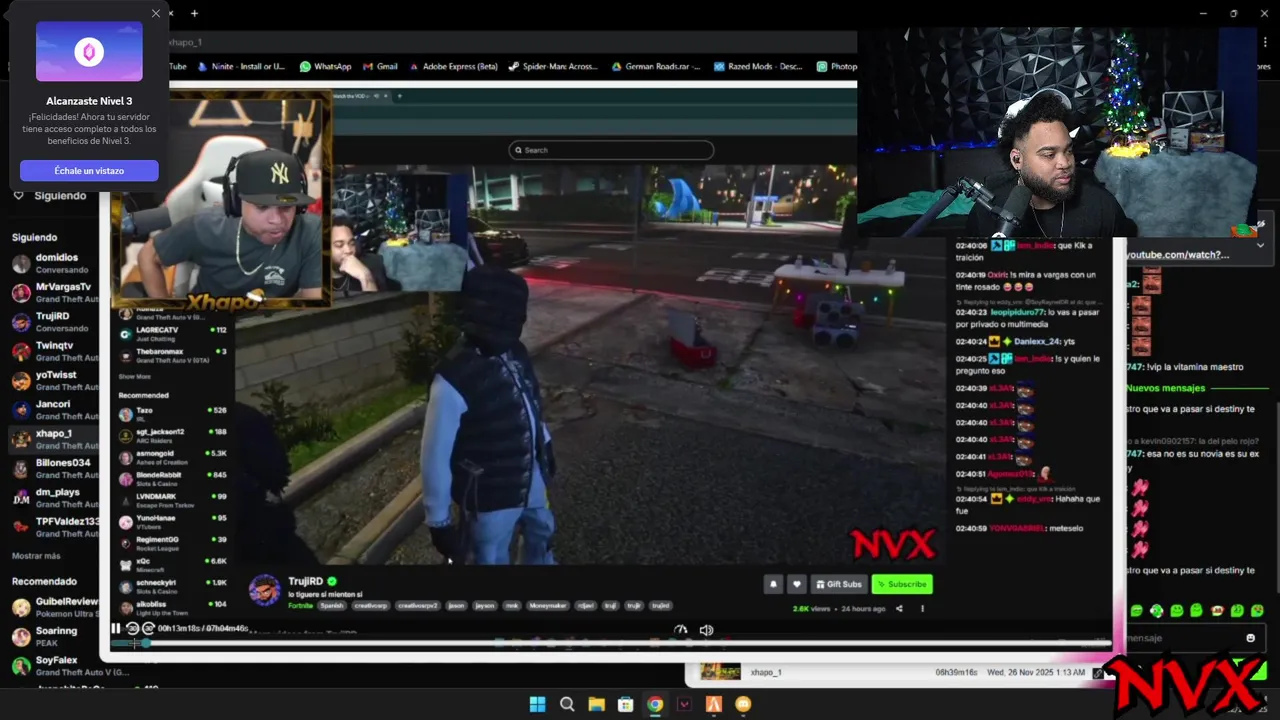Open domidios channel in the sidebar
Viewport: 1280px width, 720px height.
56,263
